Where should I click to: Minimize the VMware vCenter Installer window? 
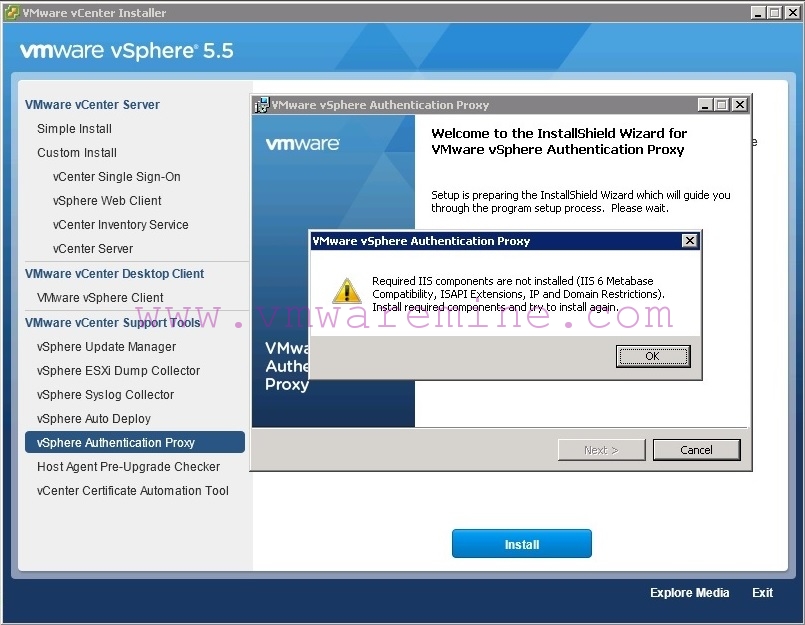click(x=758, y=13)
